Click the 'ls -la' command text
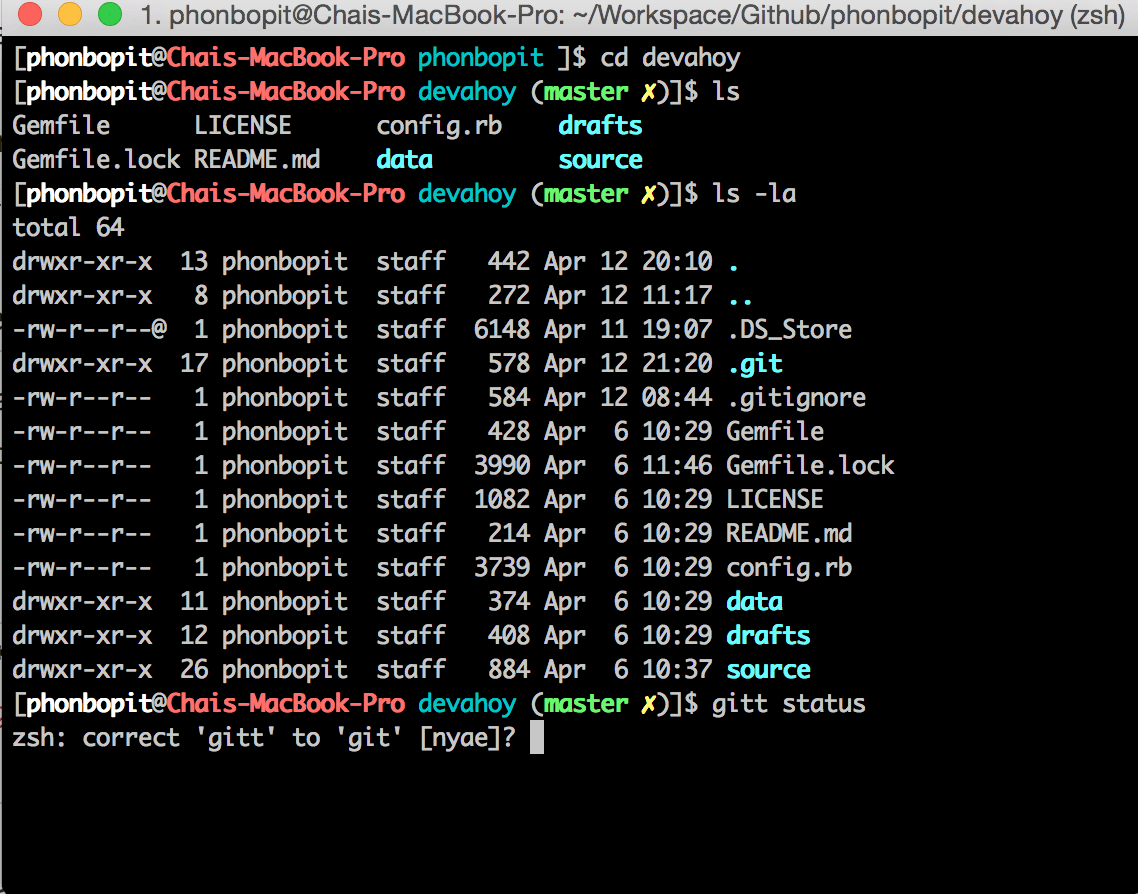 coord(754,194)
